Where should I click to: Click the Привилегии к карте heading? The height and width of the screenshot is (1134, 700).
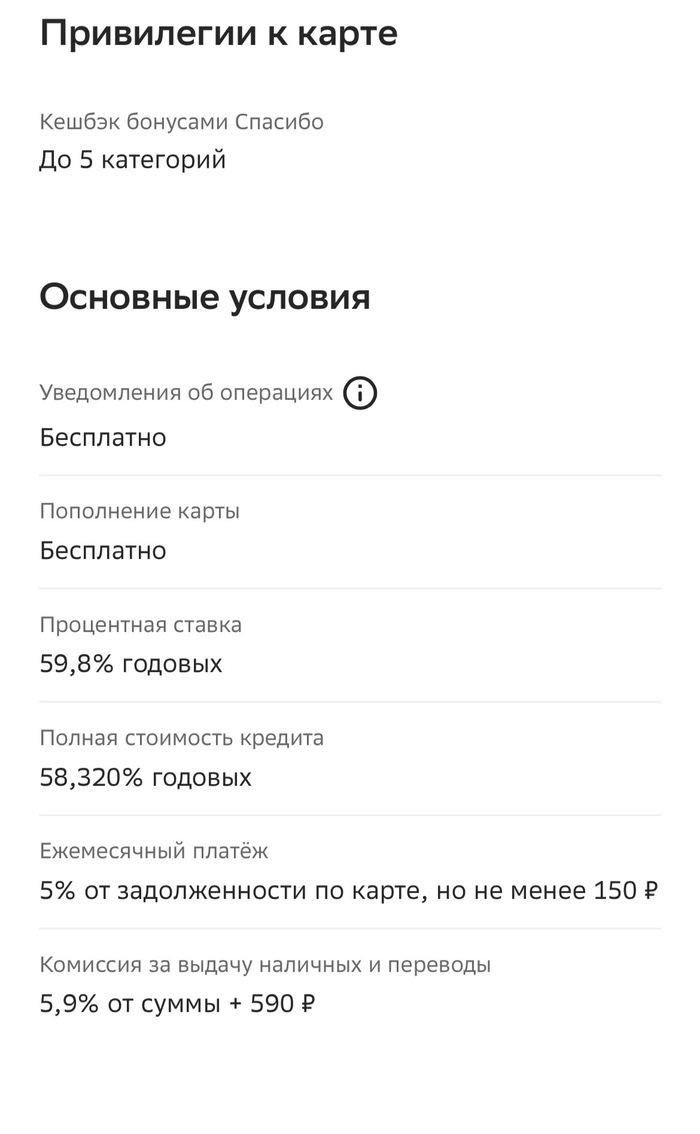(x=218, y=34)
